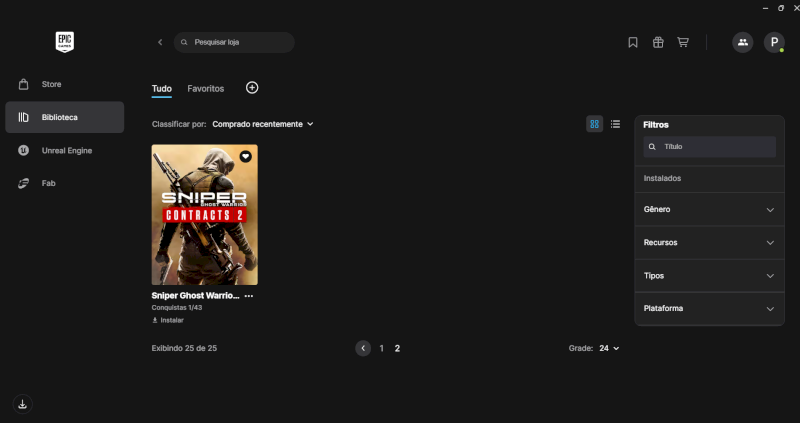This screenshot has width=800, height=423.
Task: Toggle the Instalados filter
Action: click(709, 179)
